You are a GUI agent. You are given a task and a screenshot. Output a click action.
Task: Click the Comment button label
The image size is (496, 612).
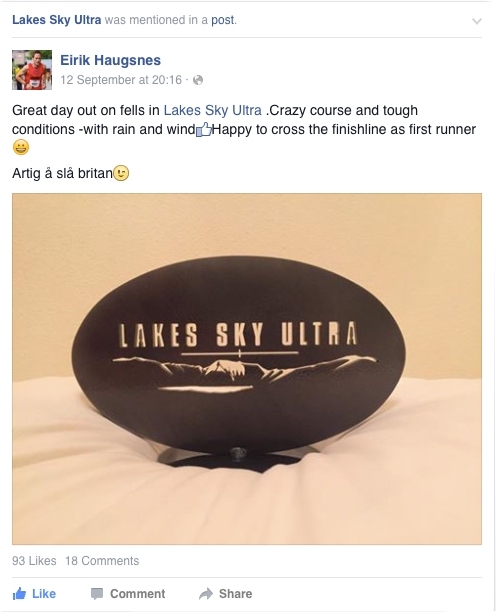137,594
